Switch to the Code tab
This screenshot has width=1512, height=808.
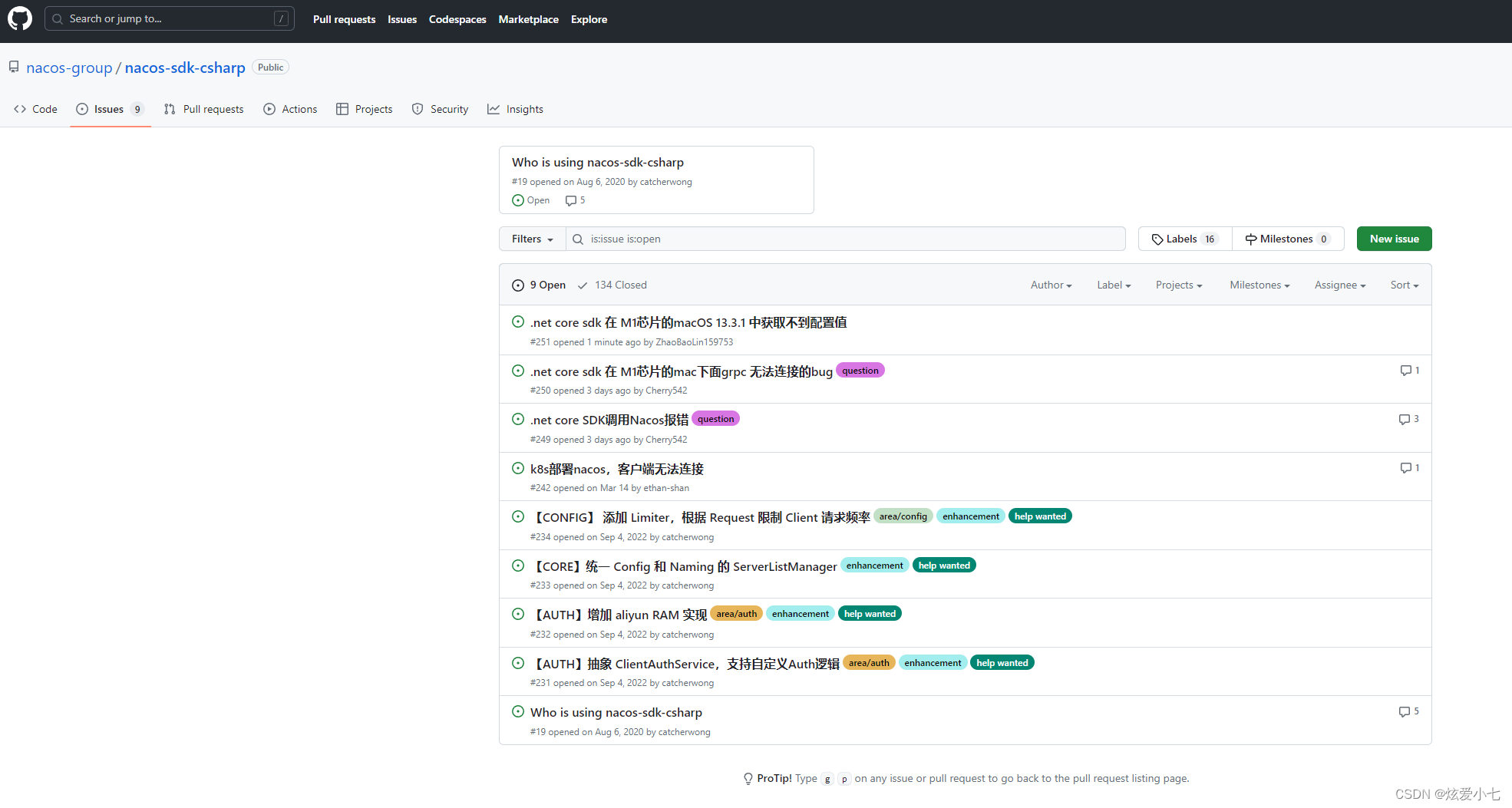click(x=35, y=110)
